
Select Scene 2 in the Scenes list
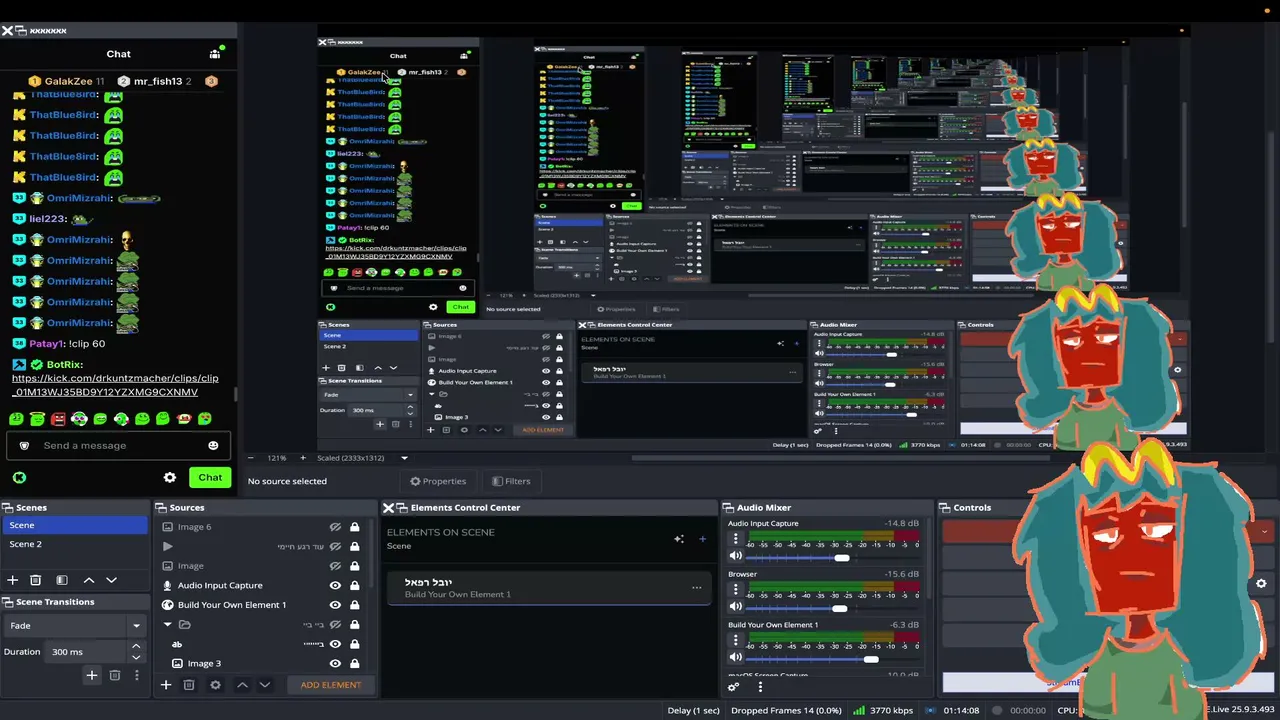click(x=75, y=544)
